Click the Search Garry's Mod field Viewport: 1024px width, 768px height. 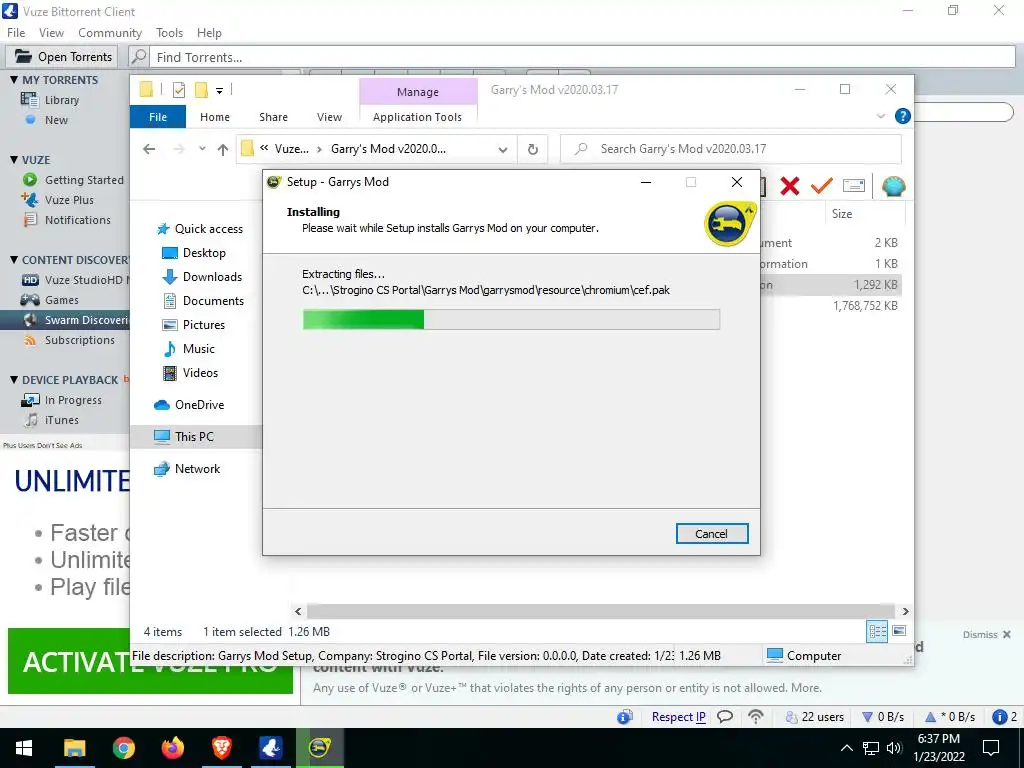pyautogui.click(x=731, y=149)
